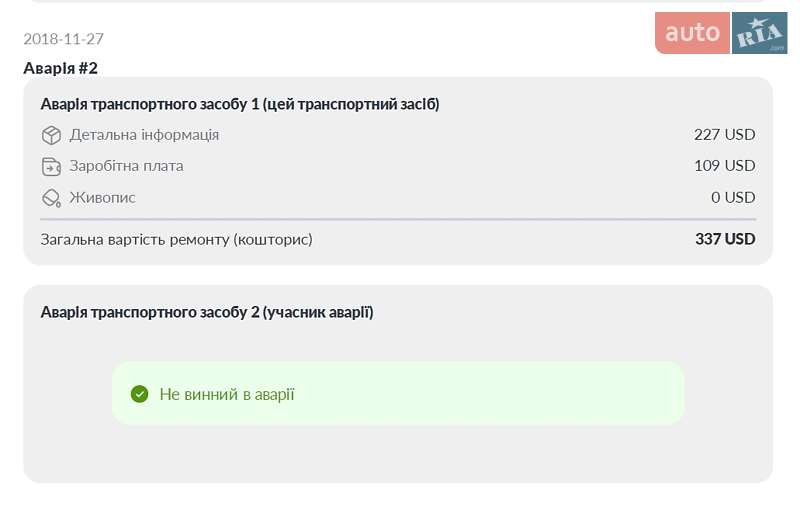
Task: Click the 2018-11-27 date
Action: [63, 39]
